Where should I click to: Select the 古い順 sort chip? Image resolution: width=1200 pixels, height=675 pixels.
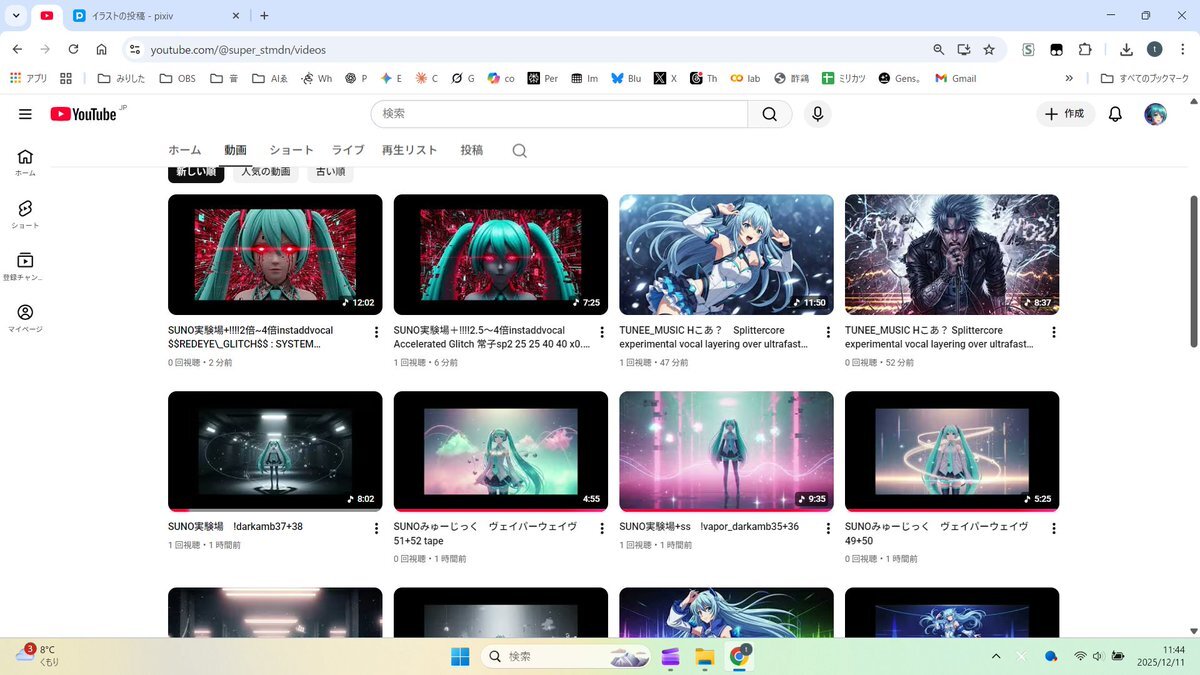tap(330, 172)
